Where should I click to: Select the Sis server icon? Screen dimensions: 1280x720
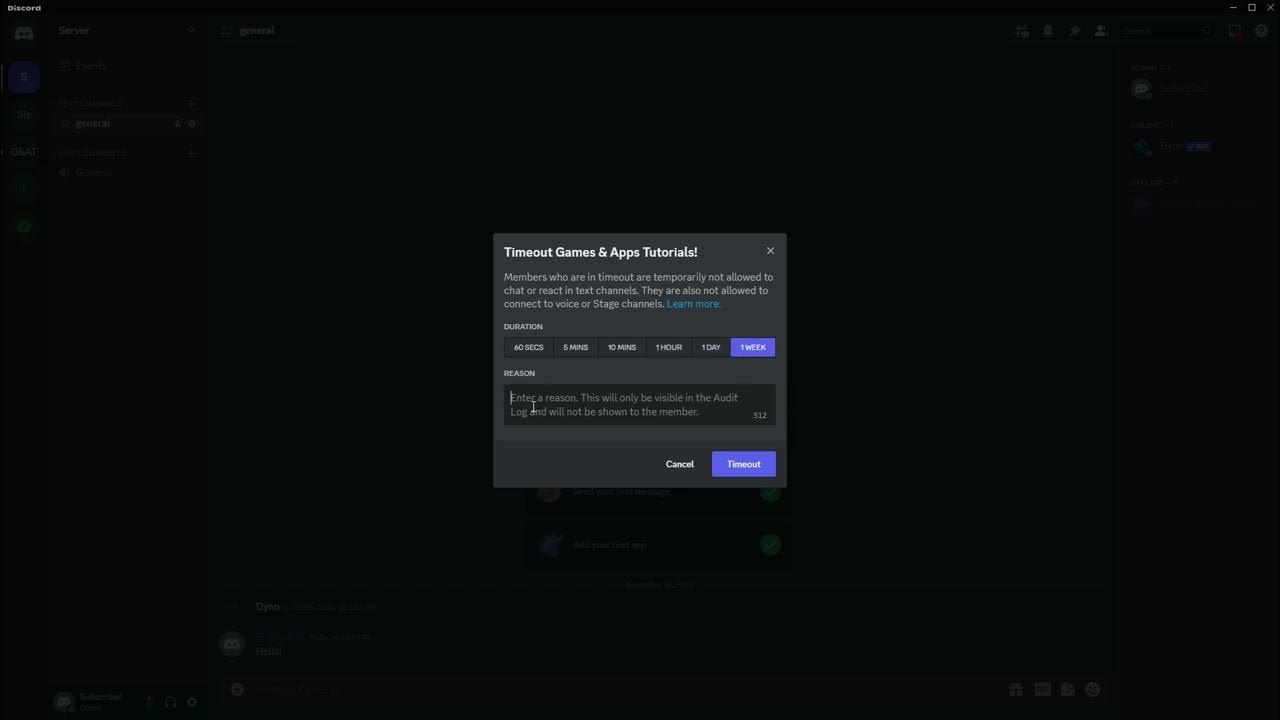(24, 114)
